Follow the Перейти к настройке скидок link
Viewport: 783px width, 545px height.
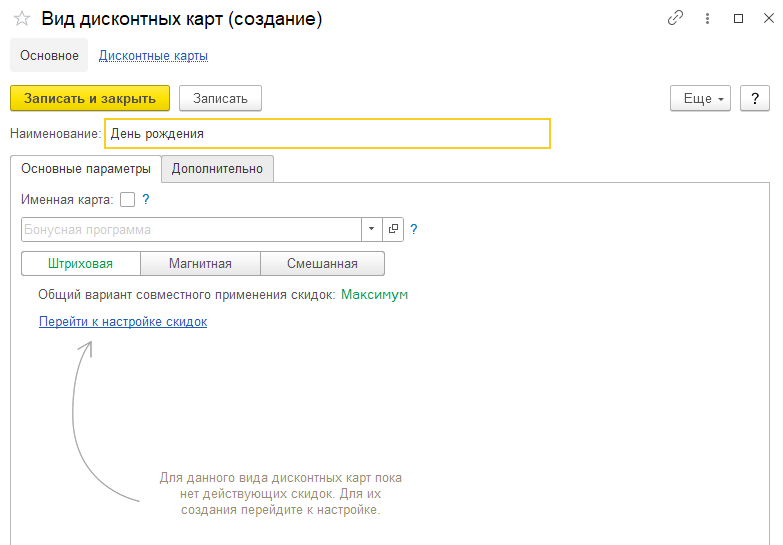click(x=123, y=322)
